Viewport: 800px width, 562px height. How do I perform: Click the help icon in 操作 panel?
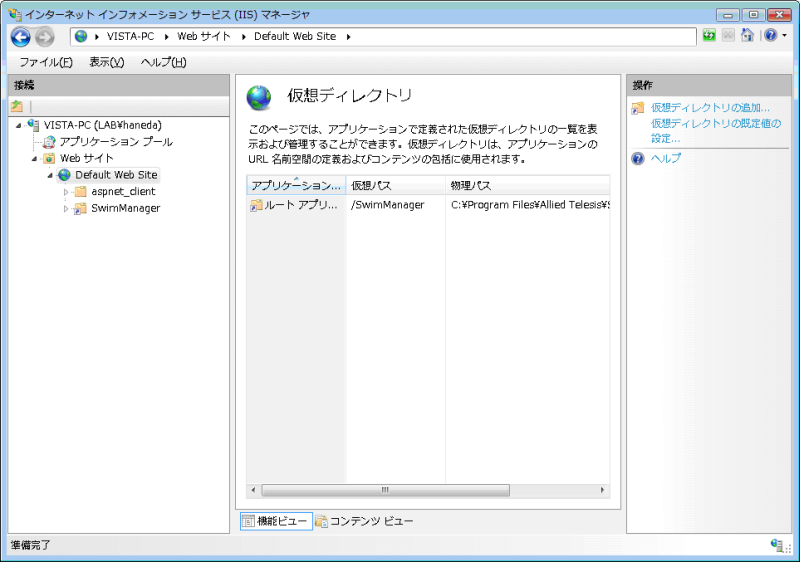coord(638,159)
